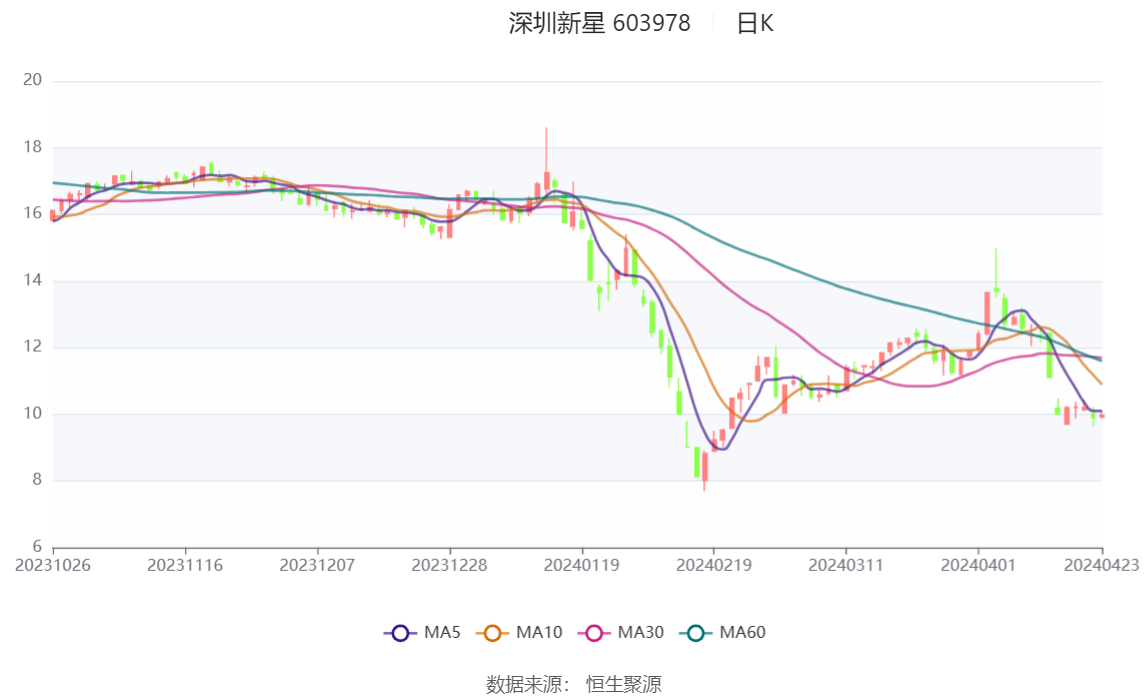Click the data source text 数据来源：恒生聚源

(x=574, y=684)
